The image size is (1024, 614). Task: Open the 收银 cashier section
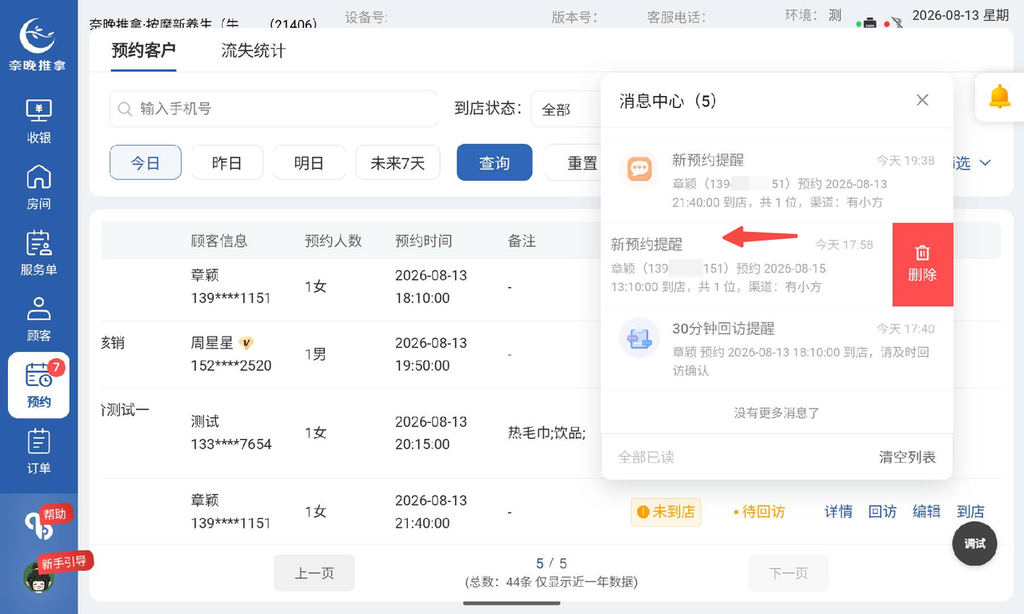coord(39,121)
